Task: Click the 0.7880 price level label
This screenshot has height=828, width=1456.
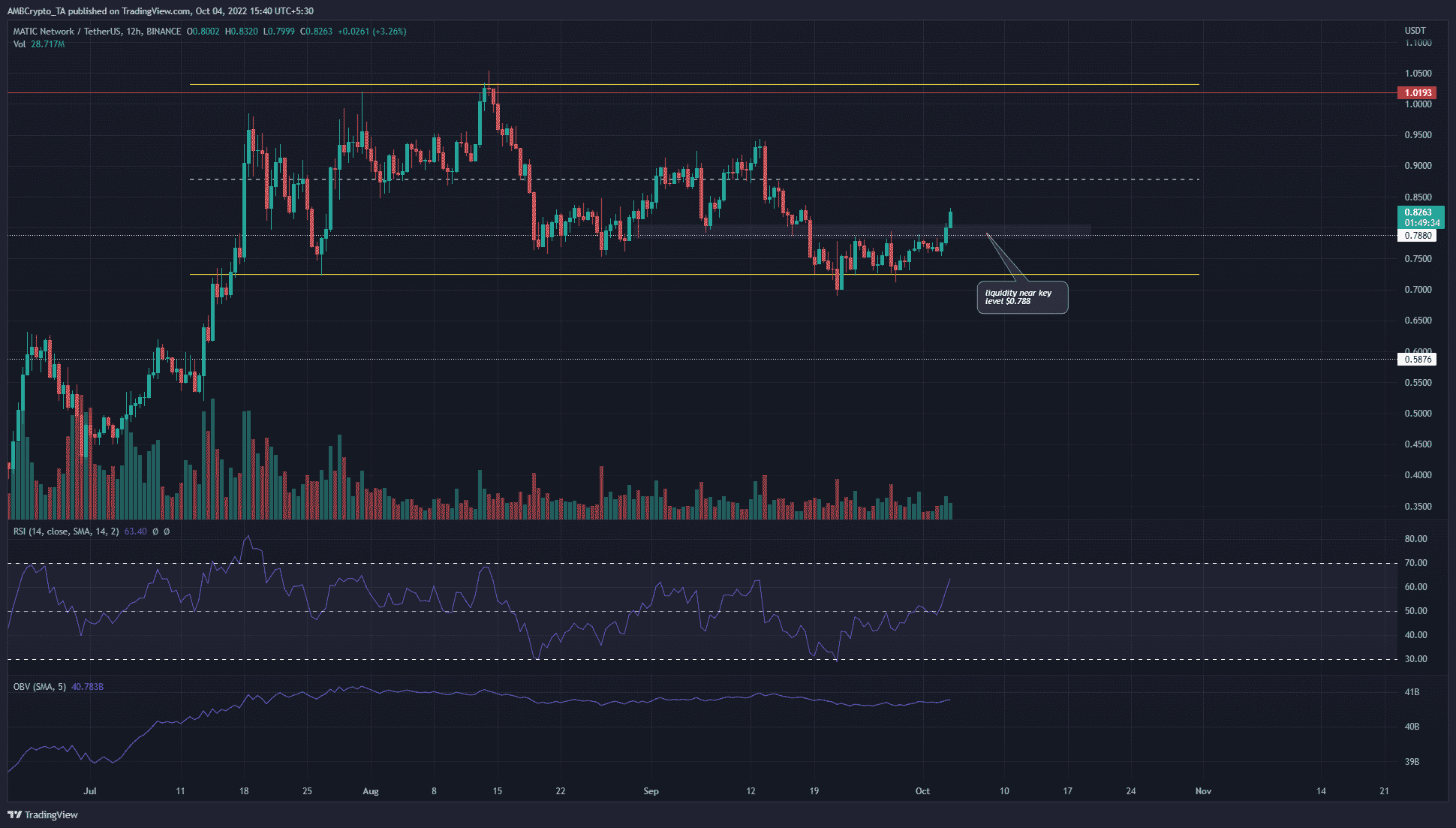Action: (x=1418, y=236)
